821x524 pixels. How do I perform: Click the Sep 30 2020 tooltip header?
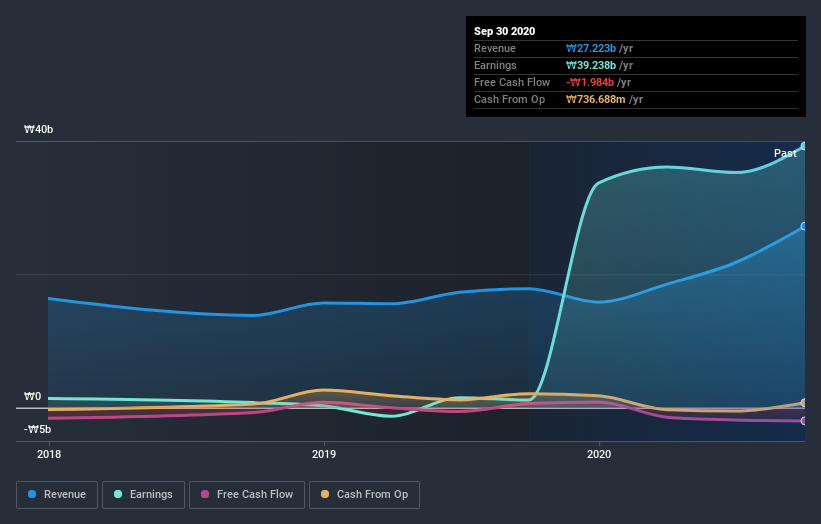coord(505,31)
